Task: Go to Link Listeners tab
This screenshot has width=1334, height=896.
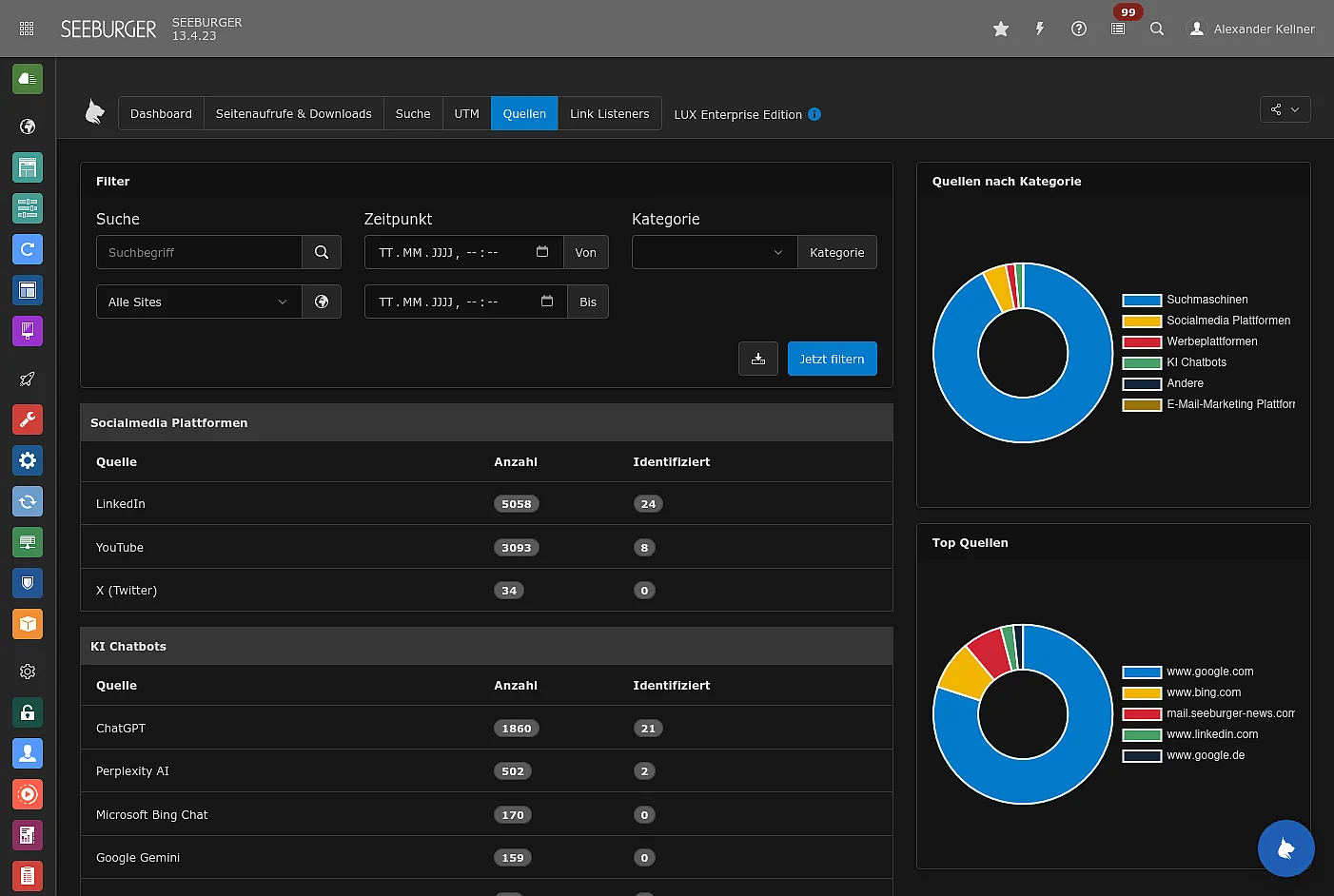Action: (x=609, y=113)
